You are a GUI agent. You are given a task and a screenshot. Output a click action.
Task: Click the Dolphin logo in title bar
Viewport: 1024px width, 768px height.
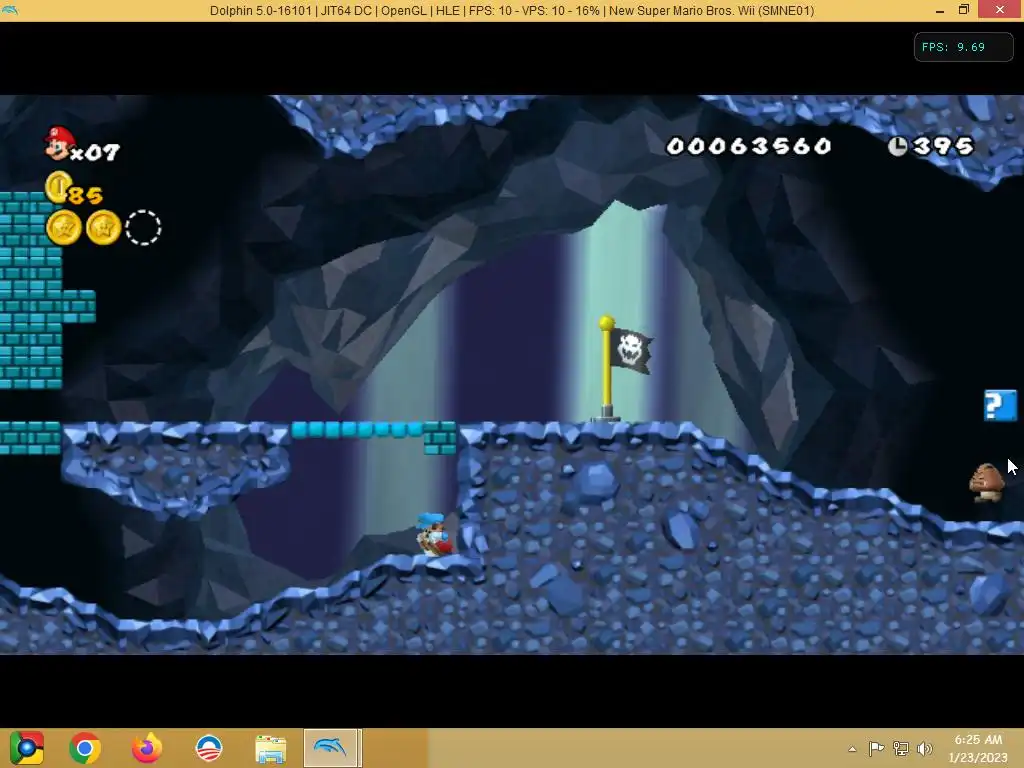click(x=10, y=10)
